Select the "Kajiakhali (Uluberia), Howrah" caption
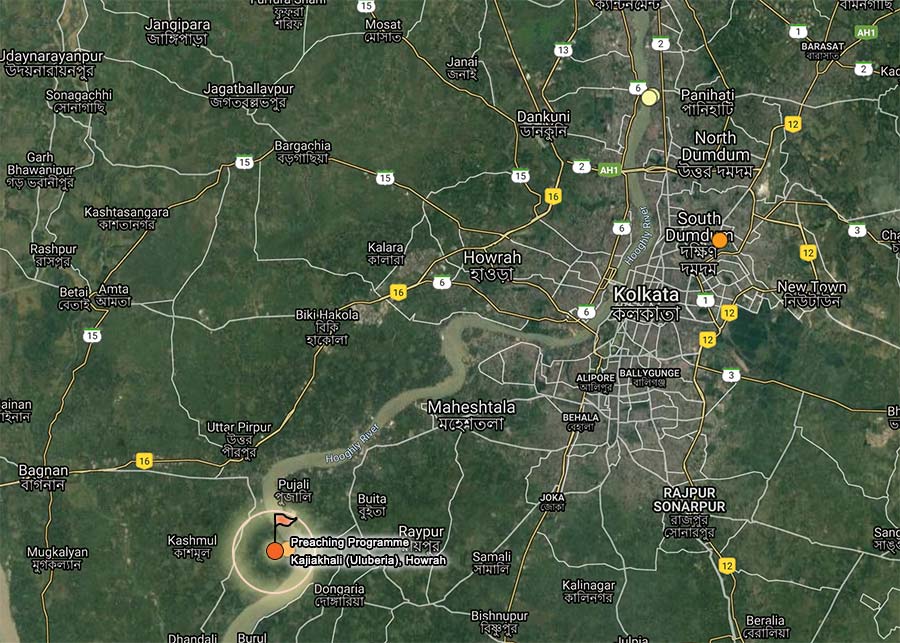 [368, 560]
